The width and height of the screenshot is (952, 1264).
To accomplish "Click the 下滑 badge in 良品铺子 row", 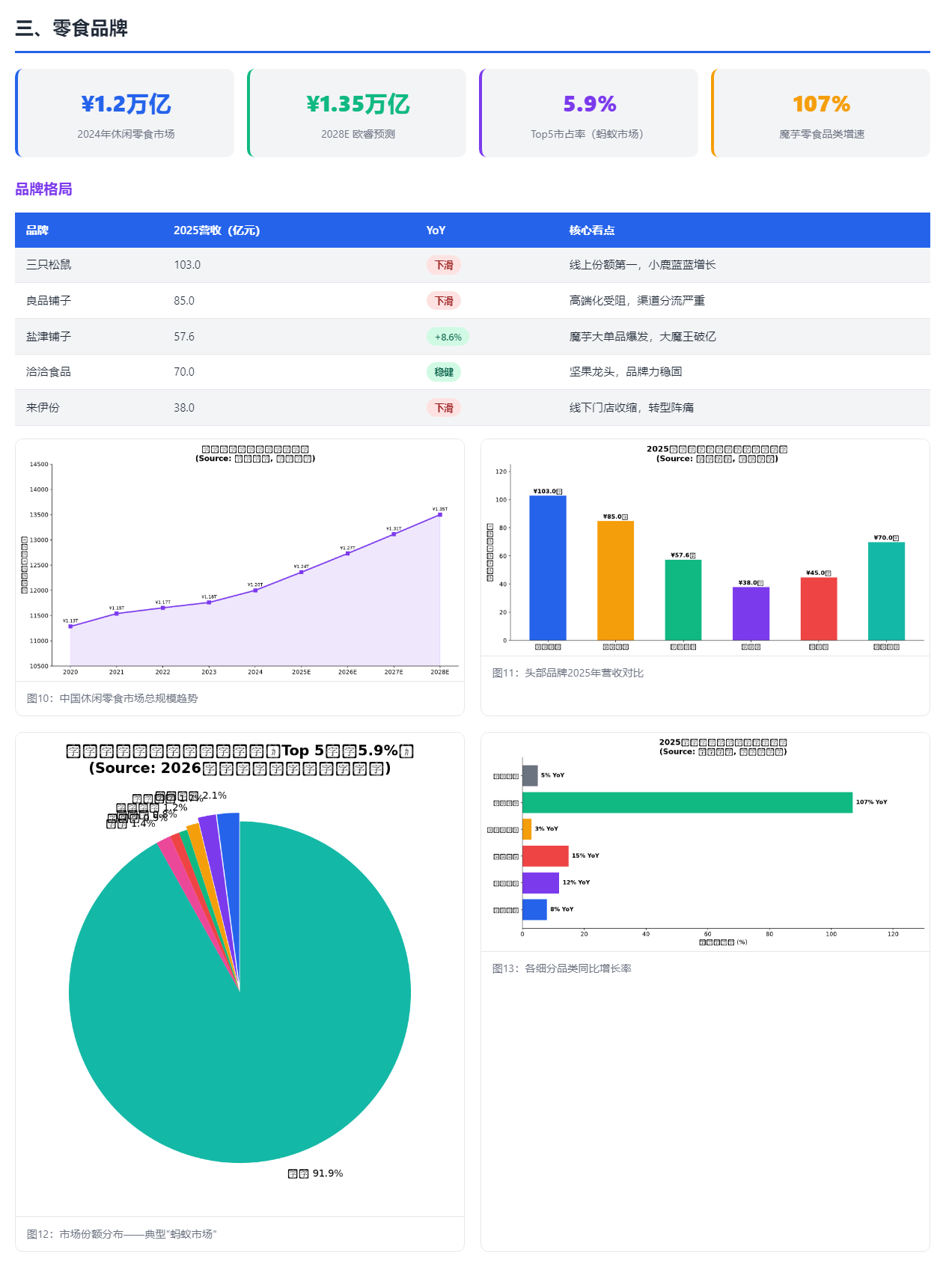I will click(x=444, y=301).
